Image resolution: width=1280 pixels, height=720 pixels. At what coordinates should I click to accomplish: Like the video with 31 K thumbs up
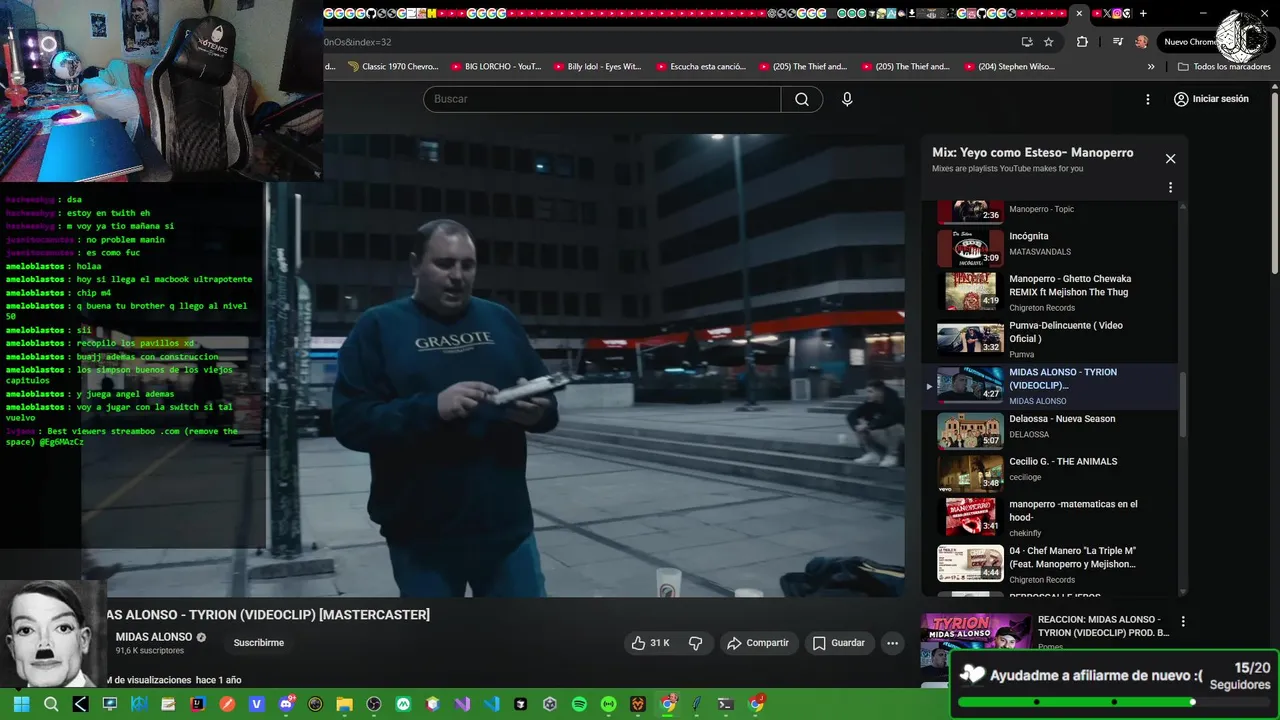[x=650, y=643]
